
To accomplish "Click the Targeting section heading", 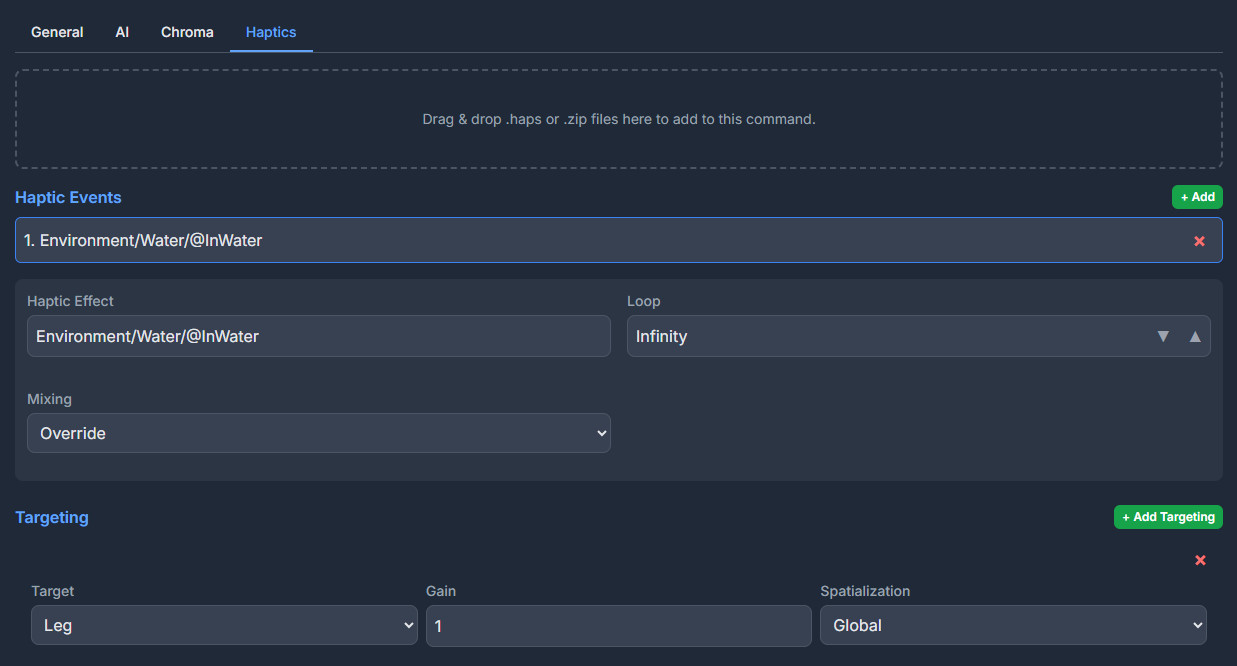I will point(52,517).
